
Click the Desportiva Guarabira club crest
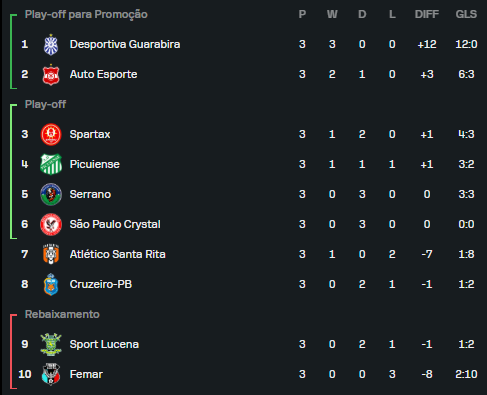pos(51,44)
